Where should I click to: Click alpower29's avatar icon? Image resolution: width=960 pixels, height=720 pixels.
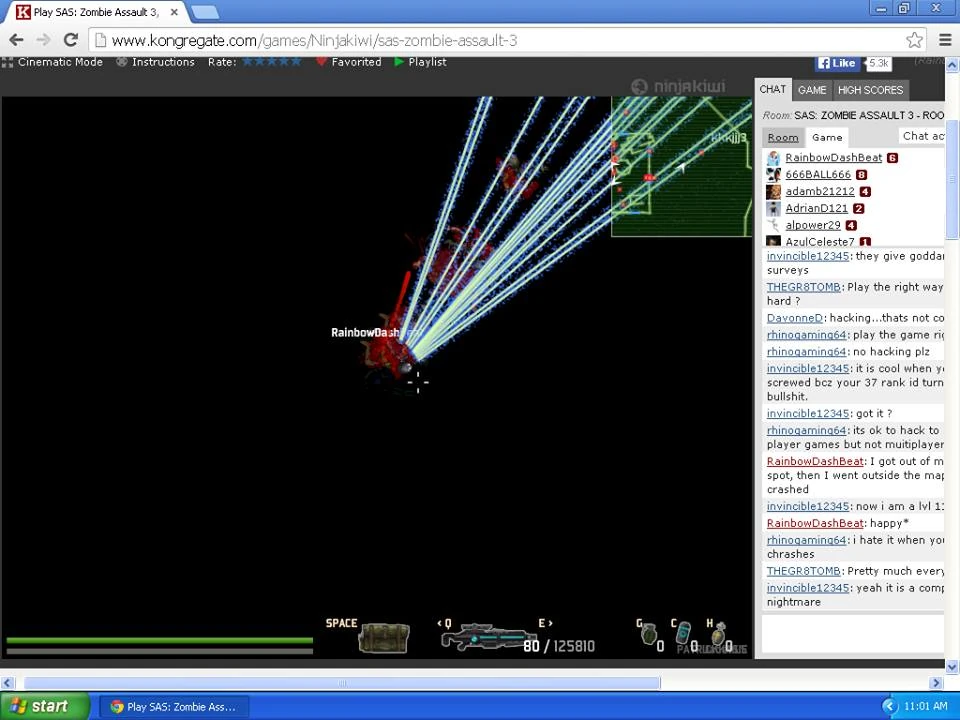coord(773,225)
